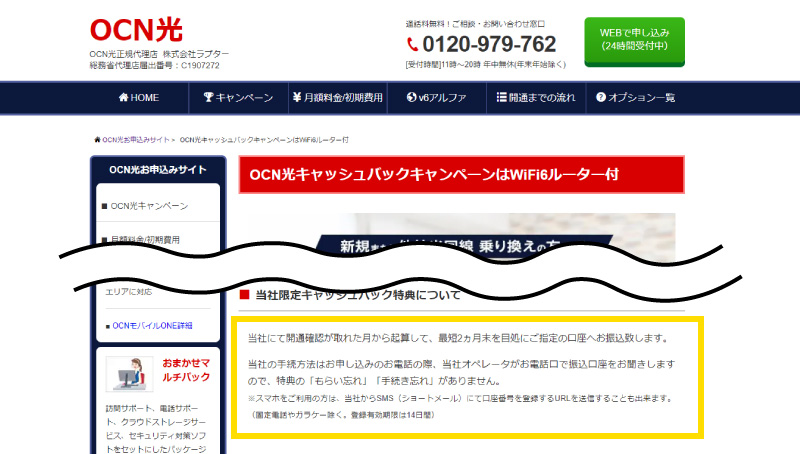Select OCN光キャンペーン in the sidebar
Screen dimensions: 800x454
pos(149,206)
